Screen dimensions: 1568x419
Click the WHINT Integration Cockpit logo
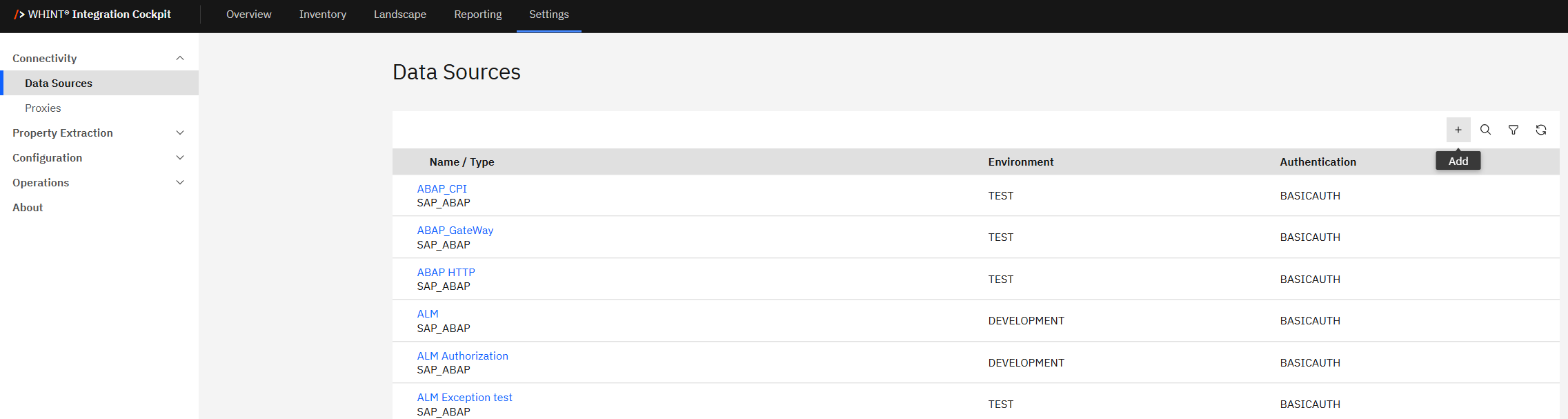coord(92,14)
